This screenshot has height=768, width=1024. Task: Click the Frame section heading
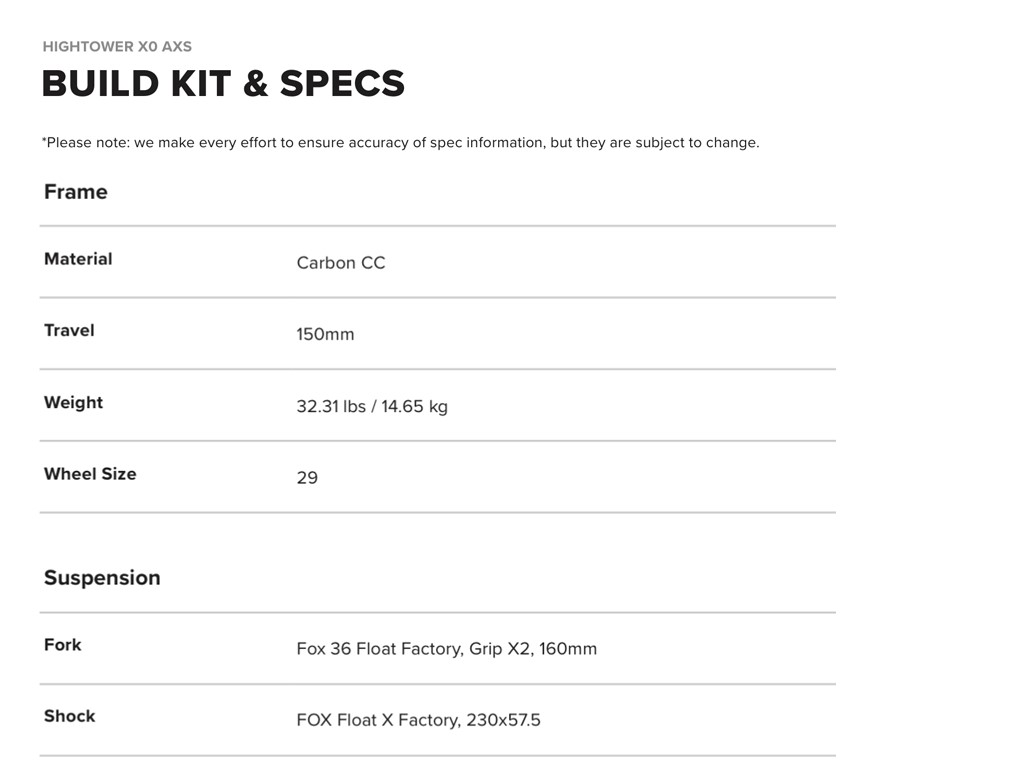click(75, 192)
